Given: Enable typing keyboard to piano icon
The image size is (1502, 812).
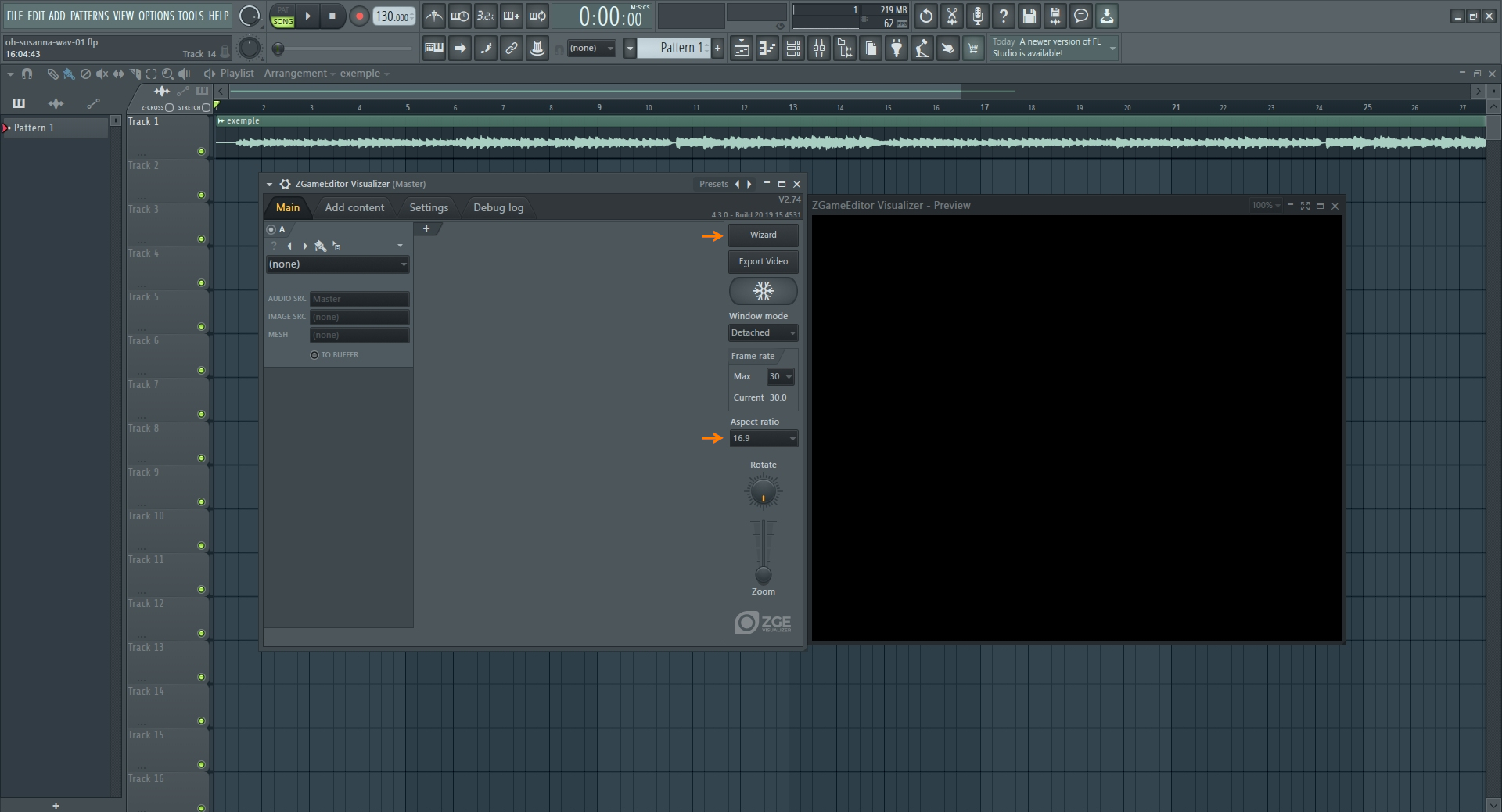Looking at the screenshot, I should (x=433, y=49).
